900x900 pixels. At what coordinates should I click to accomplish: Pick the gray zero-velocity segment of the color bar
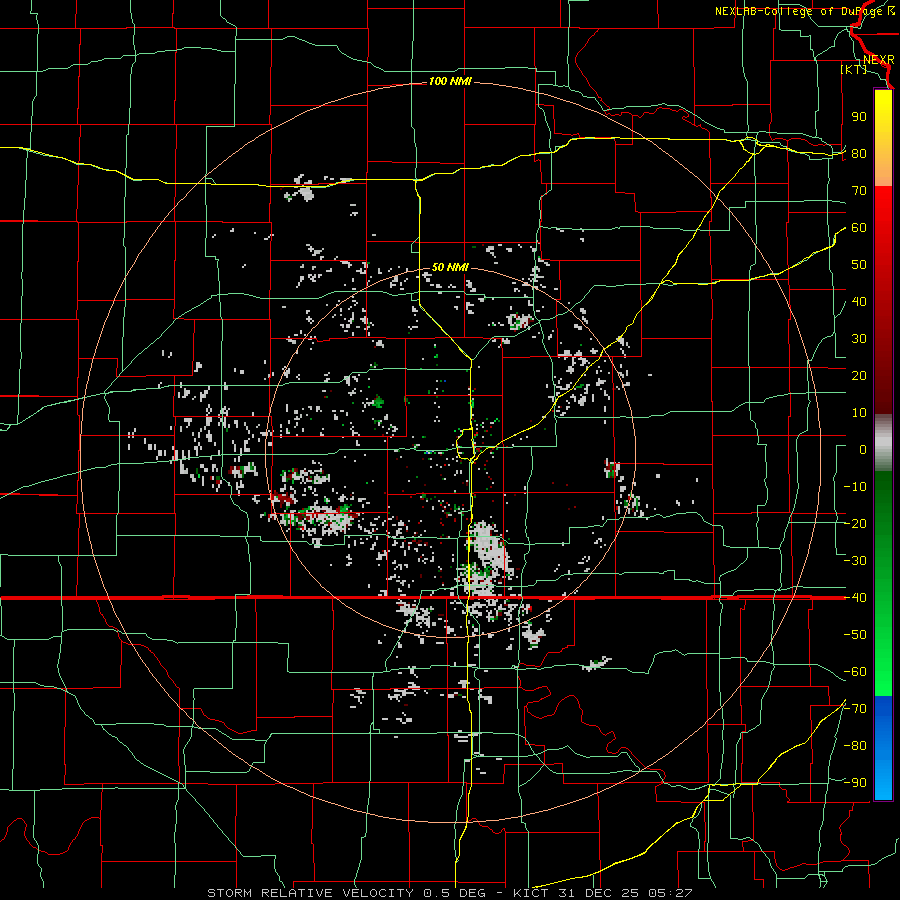(883, 443)
